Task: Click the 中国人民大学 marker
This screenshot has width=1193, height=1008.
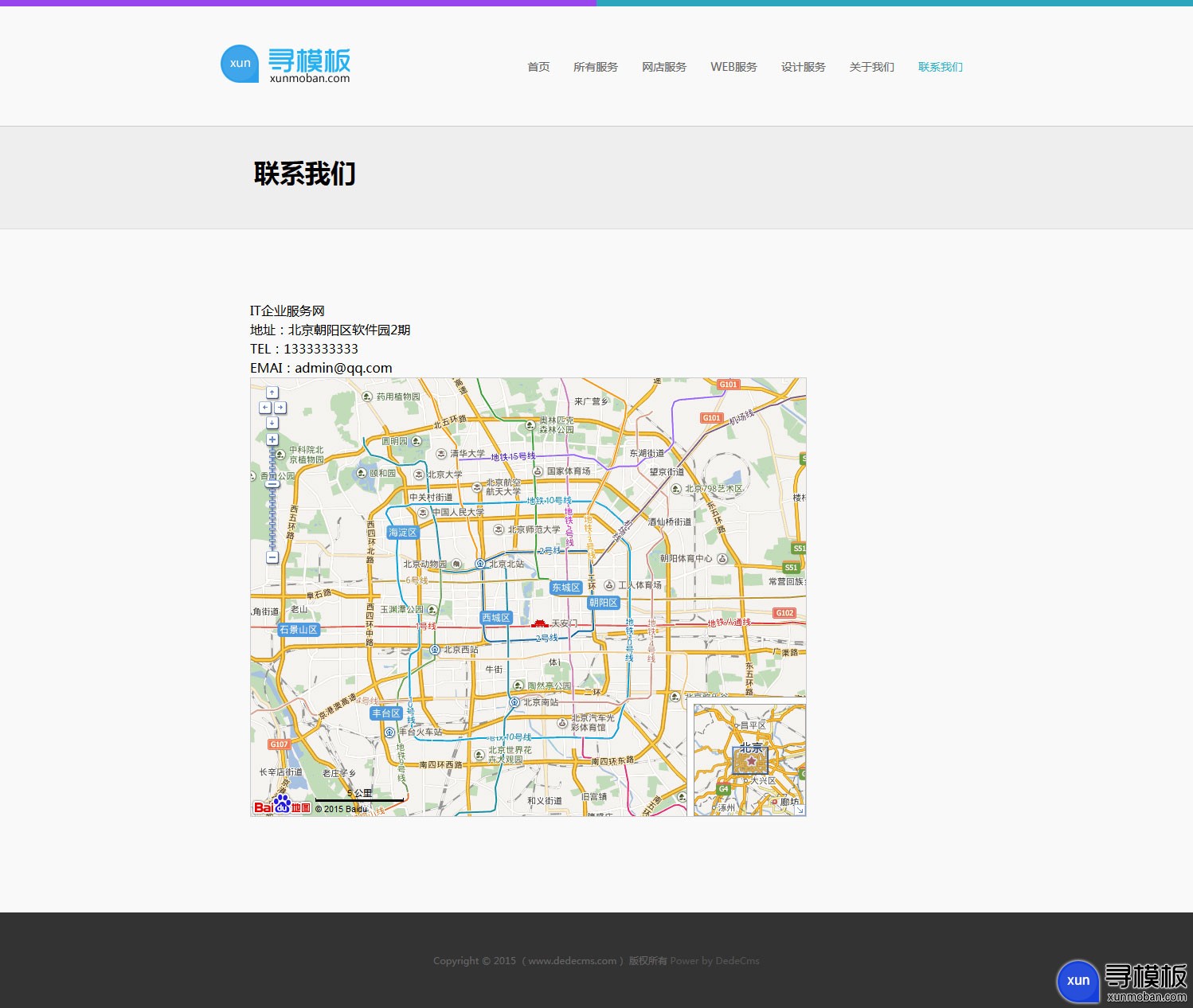Action: (423, 512)
